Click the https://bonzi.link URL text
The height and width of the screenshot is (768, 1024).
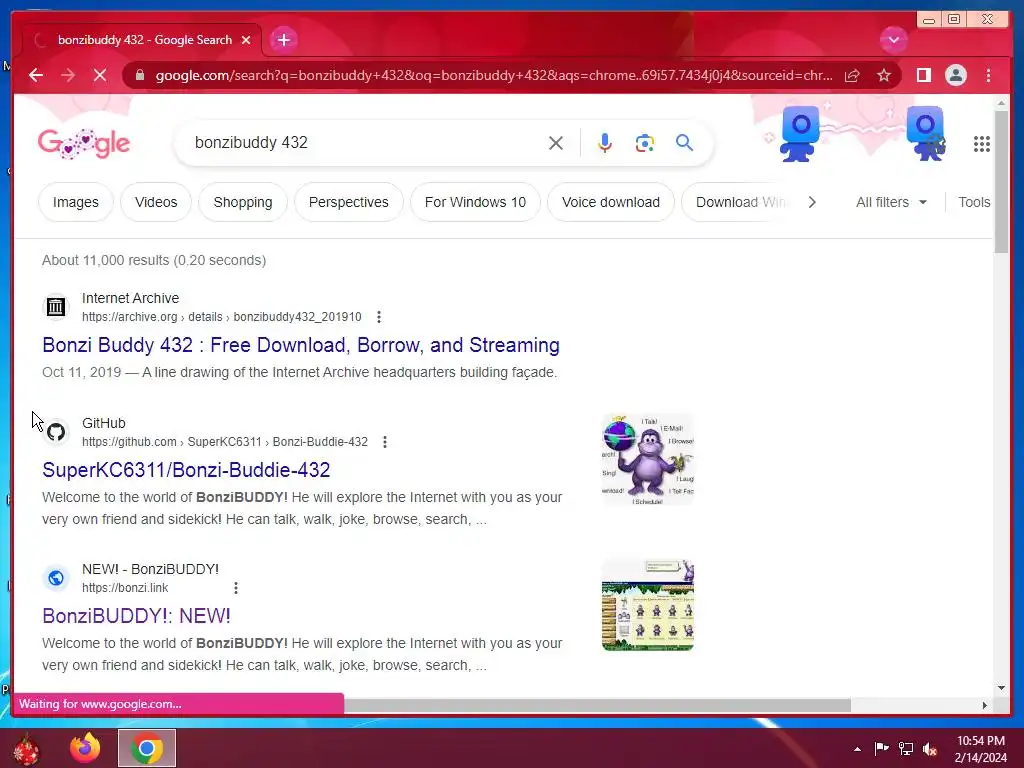[x=125, y=588]
